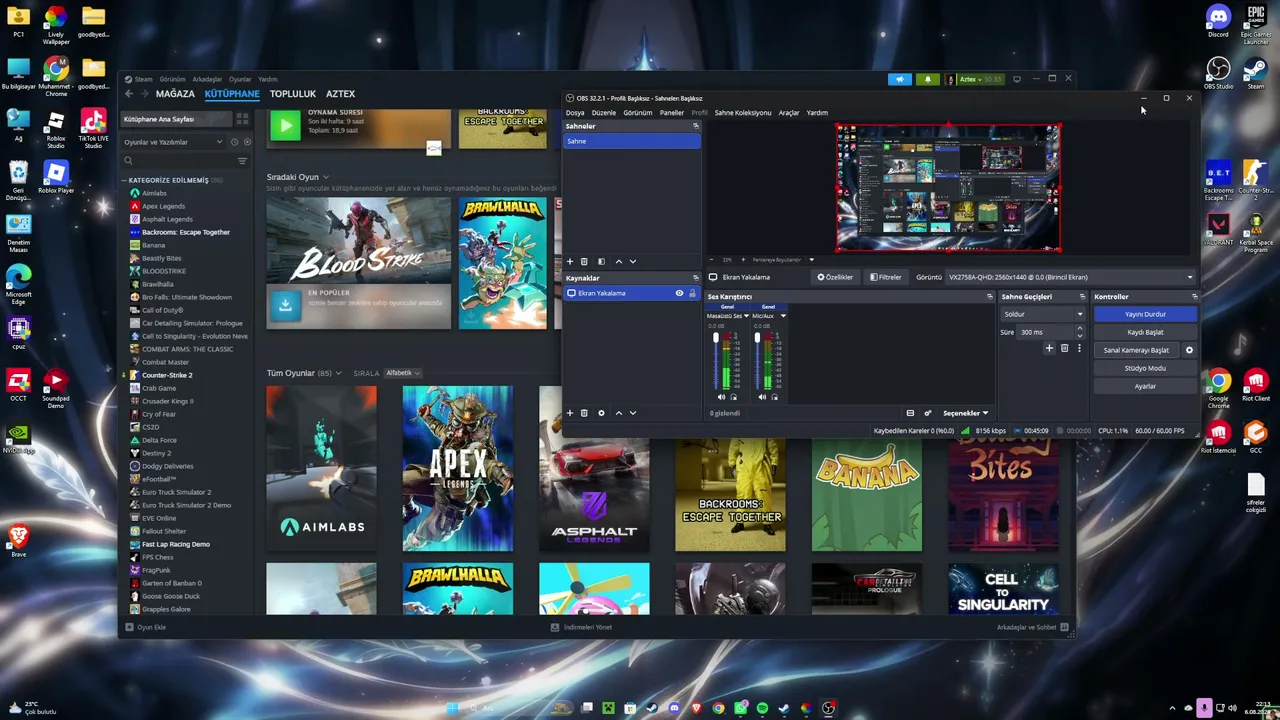The width and height of the screenshot is (1280, 720).
Task: Remove the scene transition with trash icon
Action: pyautogui.click(x=1064, y=348)
